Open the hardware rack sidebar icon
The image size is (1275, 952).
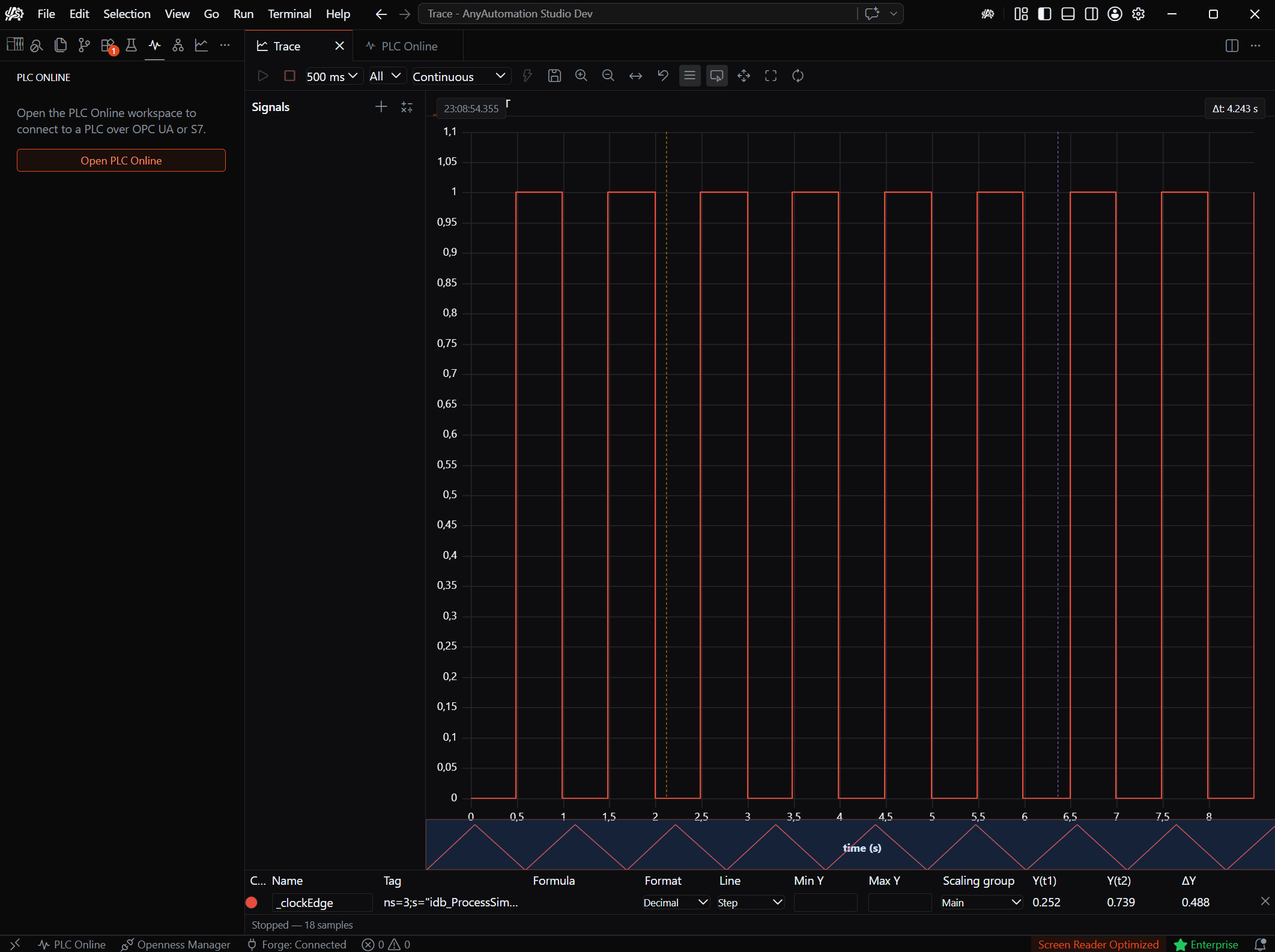pos(14,45)
